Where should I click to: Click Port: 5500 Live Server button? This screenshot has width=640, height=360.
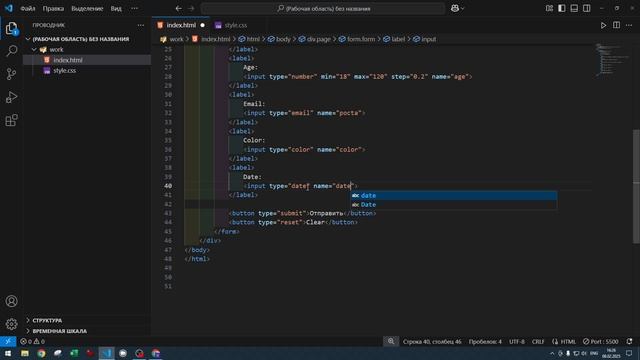pyautogui.click(x=600, y=341)
